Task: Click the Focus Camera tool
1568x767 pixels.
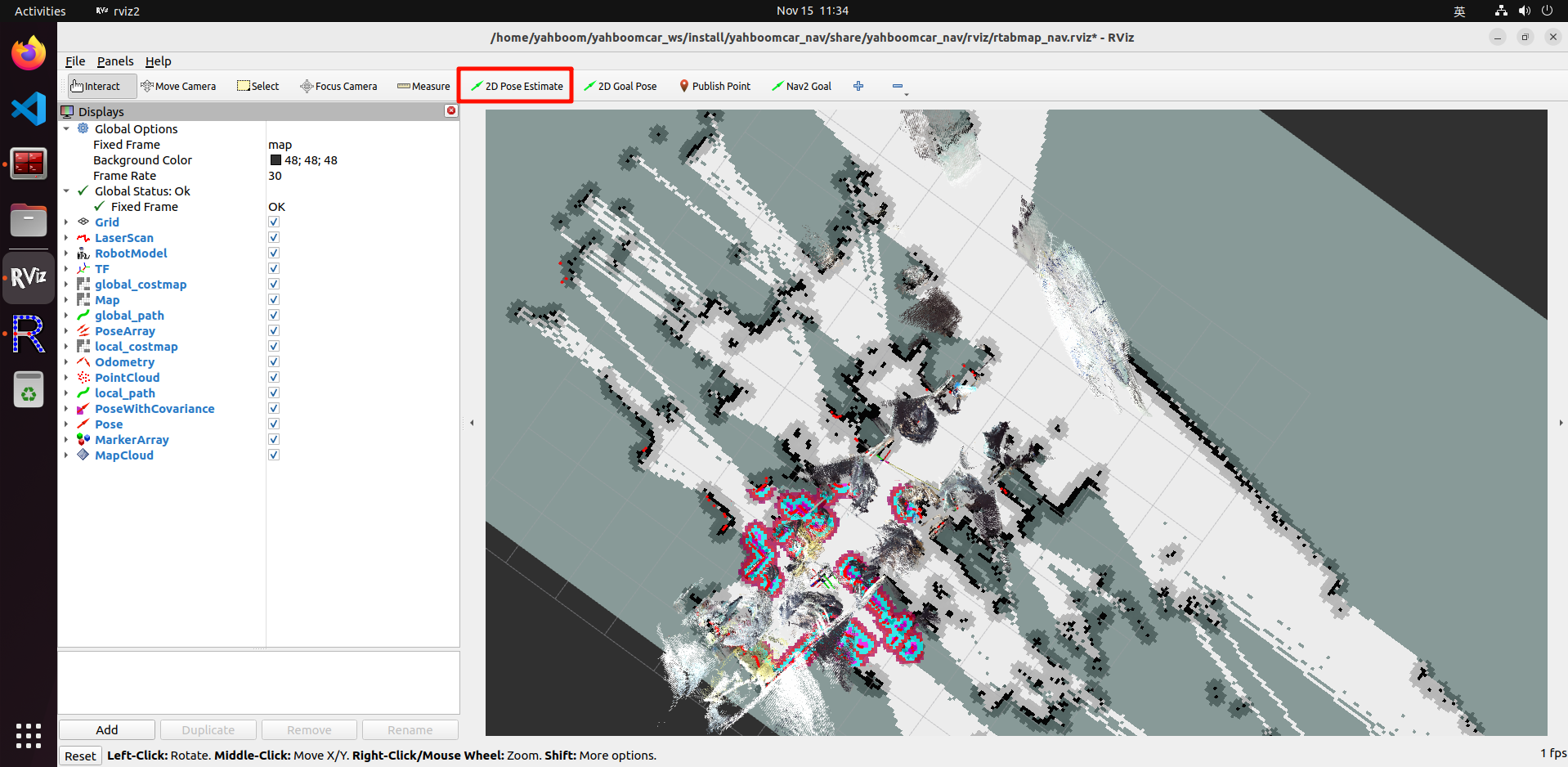Action: click(x=338, y=86)
